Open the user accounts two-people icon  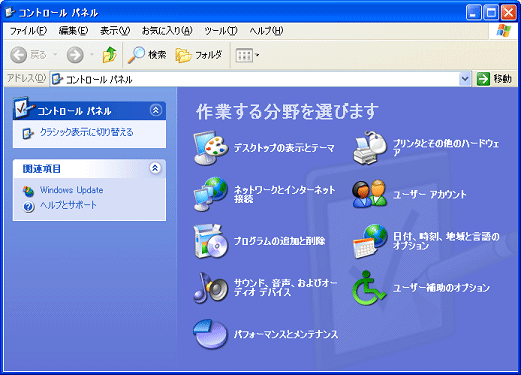pos(370,194)
